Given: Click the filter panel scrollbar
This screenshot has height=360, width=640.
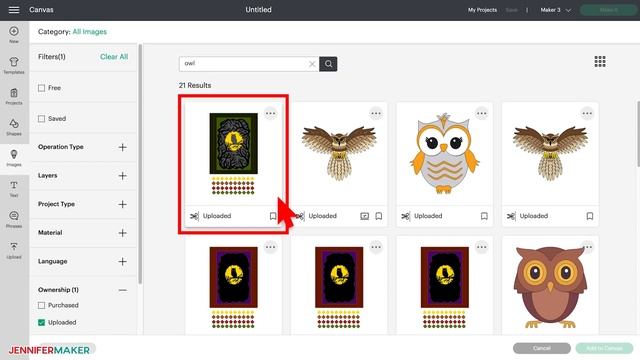Looking at the screenshot, I should pos(140,164).
